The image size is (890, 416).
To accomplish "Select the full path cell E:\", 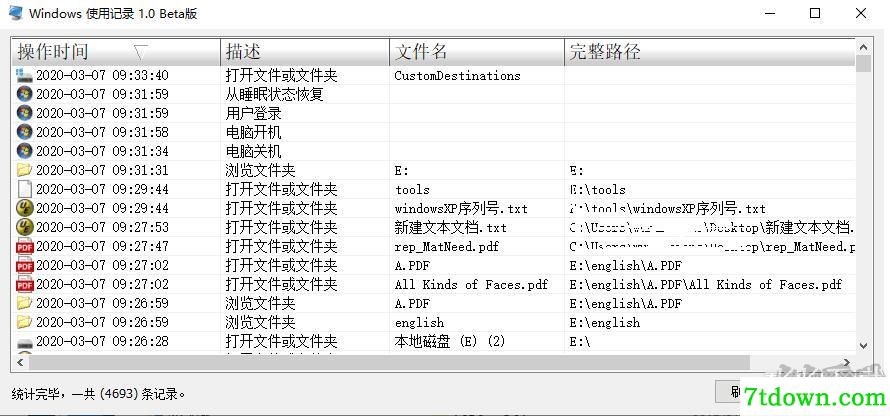I will tap(580, 342).
